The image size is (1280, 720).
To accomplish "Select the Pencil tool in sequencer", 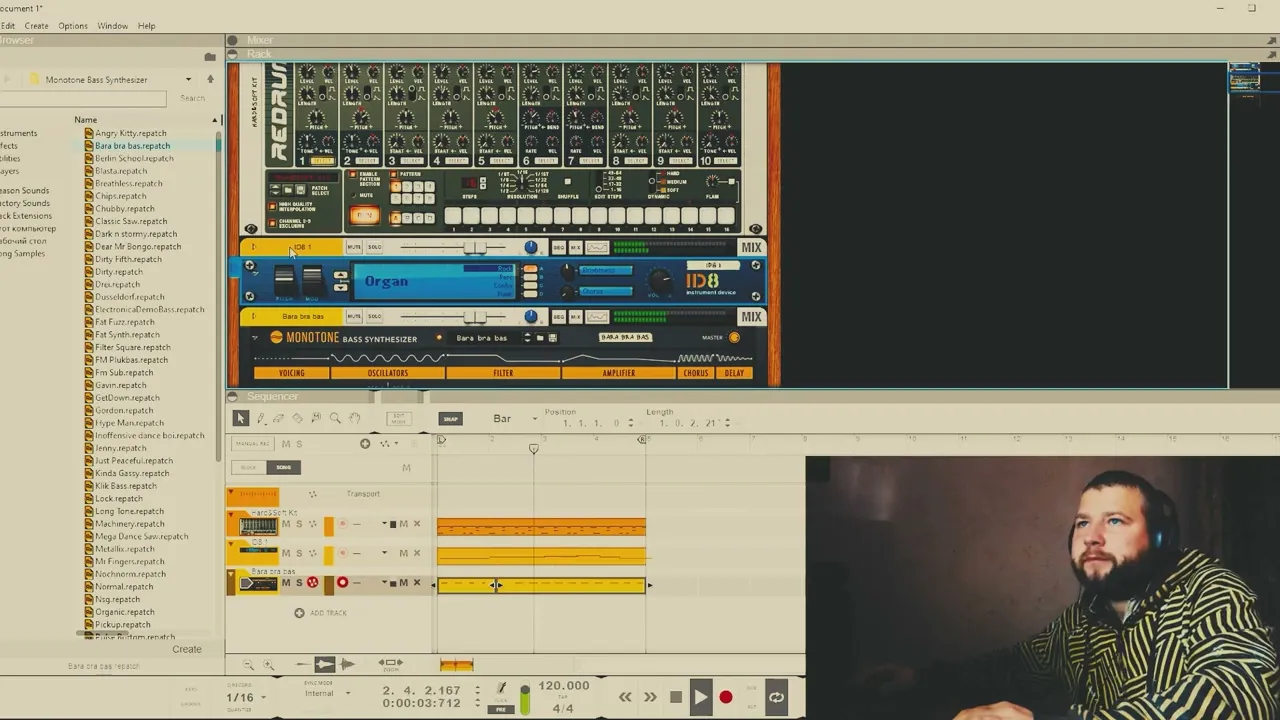I will click(260, 418).
